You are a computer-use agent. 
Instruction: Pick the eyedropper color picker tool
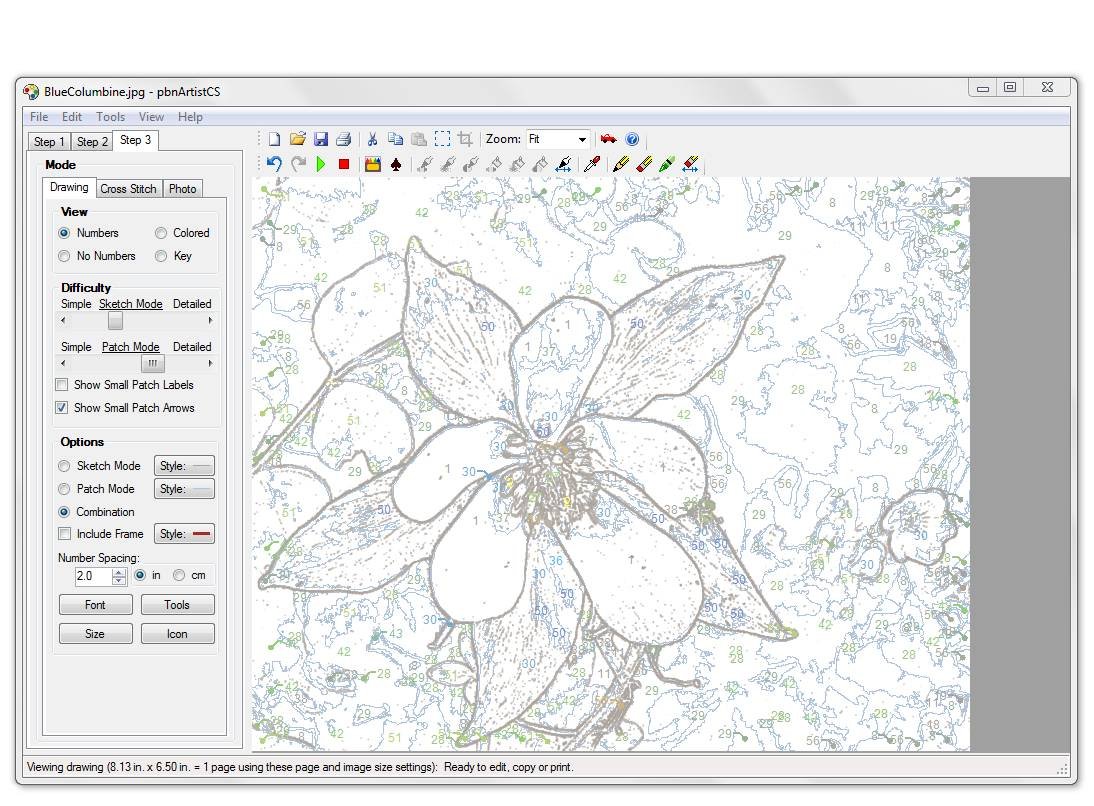(x=591, y=164)
